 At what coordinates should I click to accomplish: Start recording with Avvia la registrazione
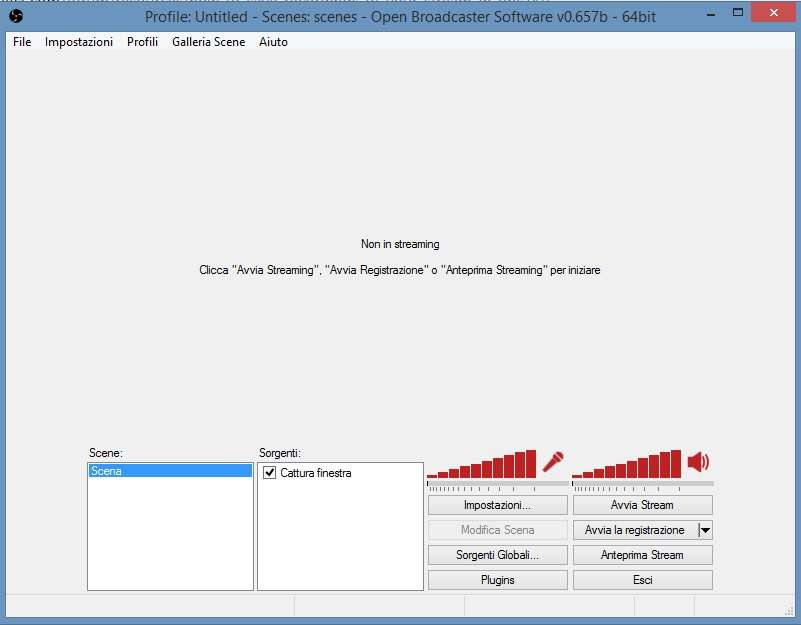click(634, 531)
